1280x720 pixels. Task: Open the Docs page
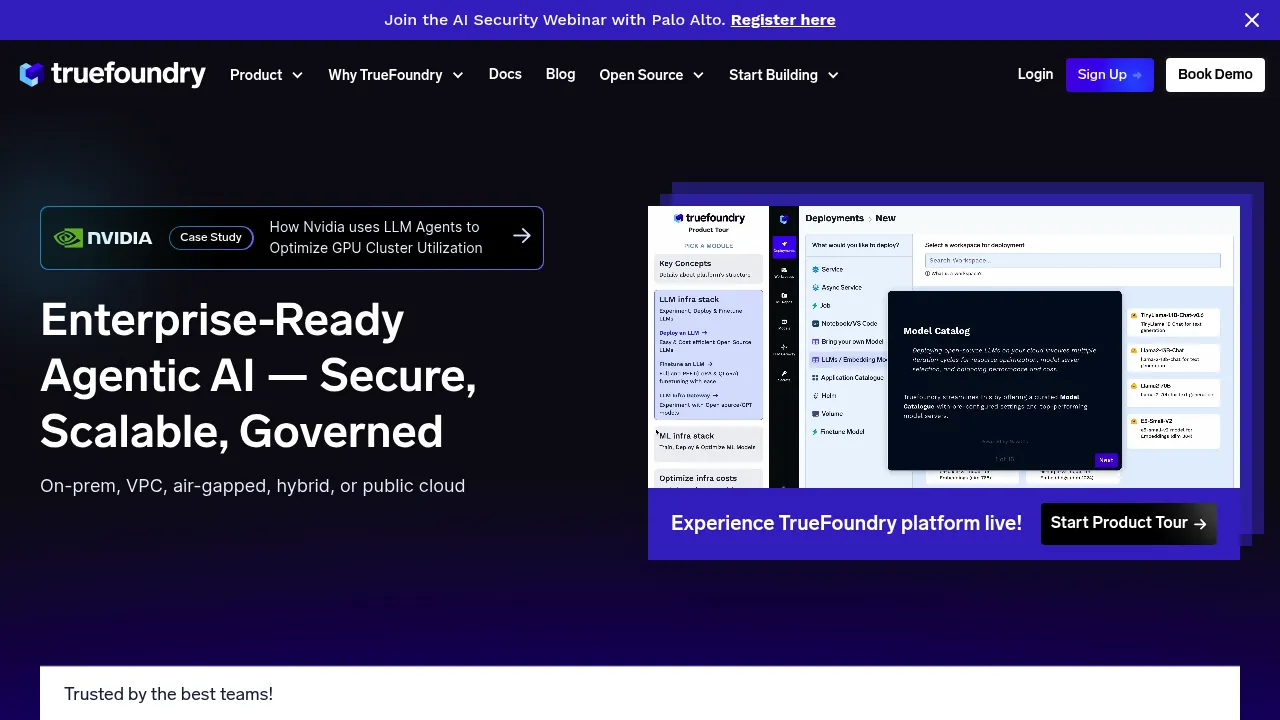coord(505,74)
